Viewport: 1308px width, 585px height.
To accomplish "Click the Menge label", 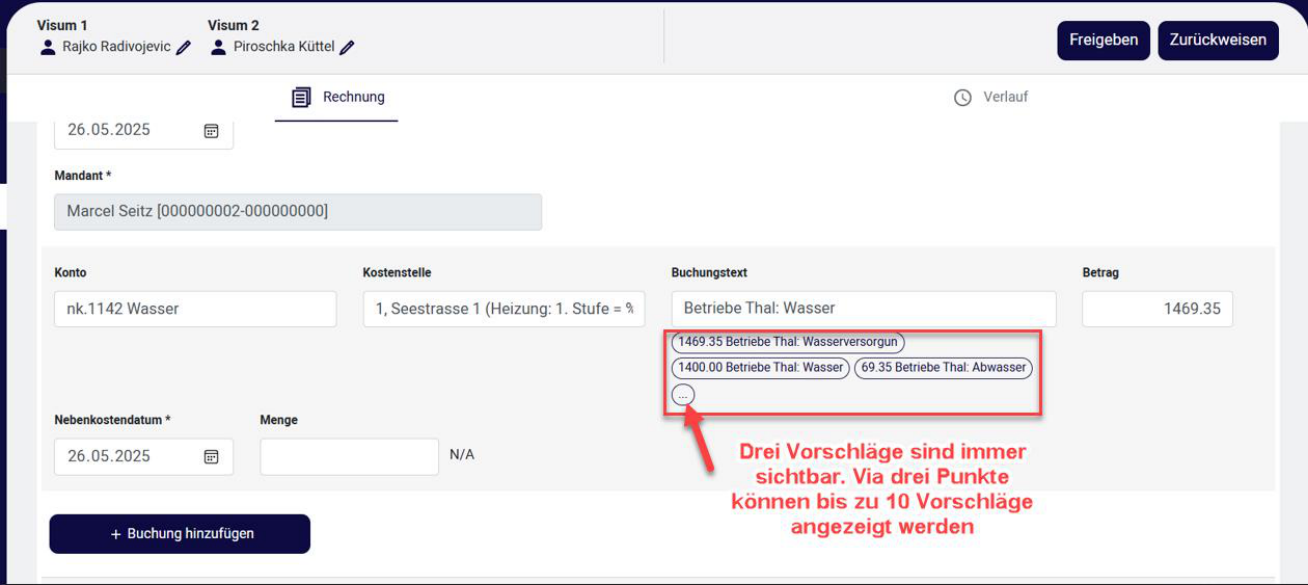I will pyautogui.click(x=279, y=420).
